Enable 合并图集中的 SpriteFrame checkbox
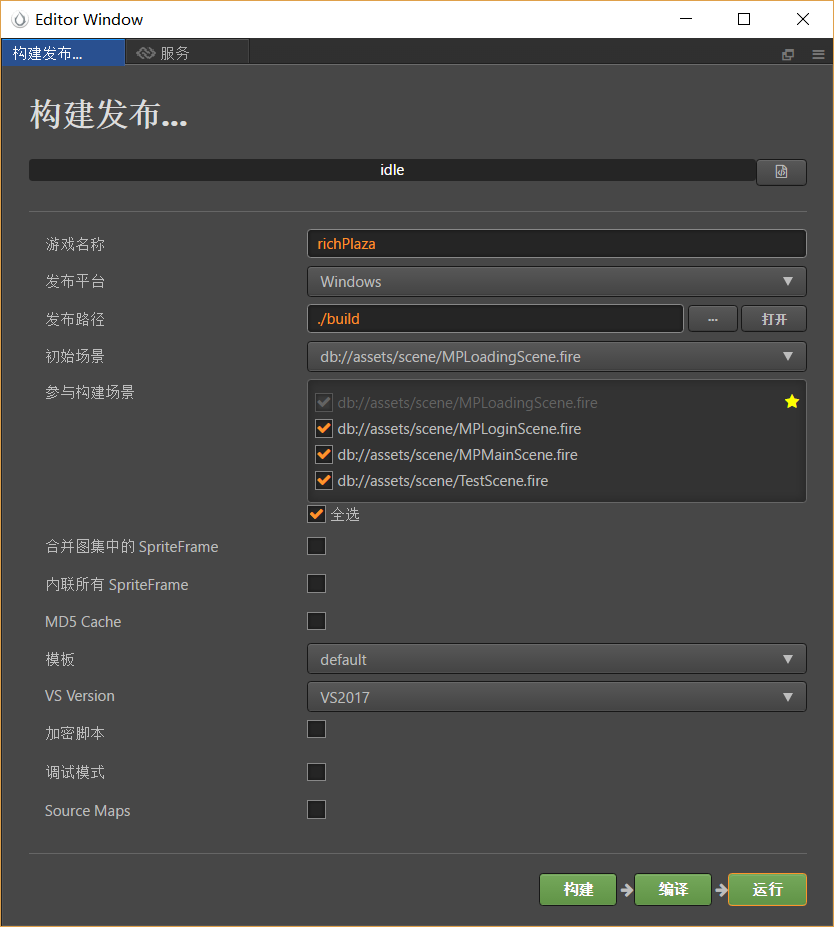 tap(316, 546)
